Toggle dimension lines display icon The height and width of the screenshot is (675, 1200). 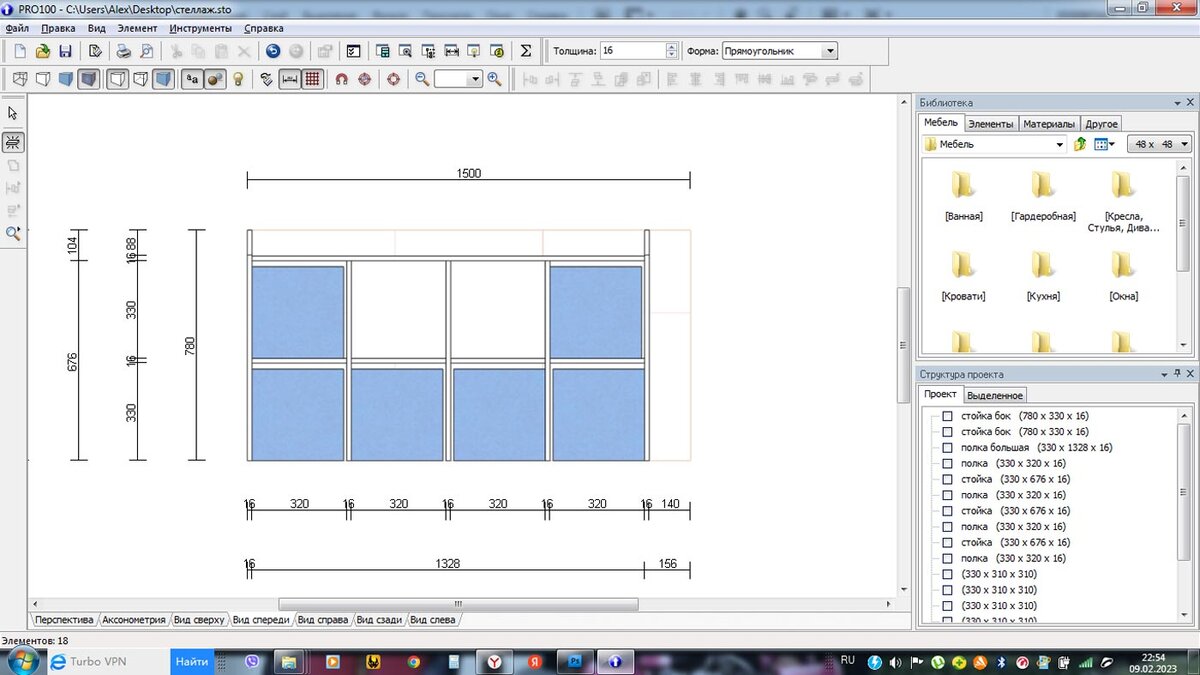[x=289, y=79]
